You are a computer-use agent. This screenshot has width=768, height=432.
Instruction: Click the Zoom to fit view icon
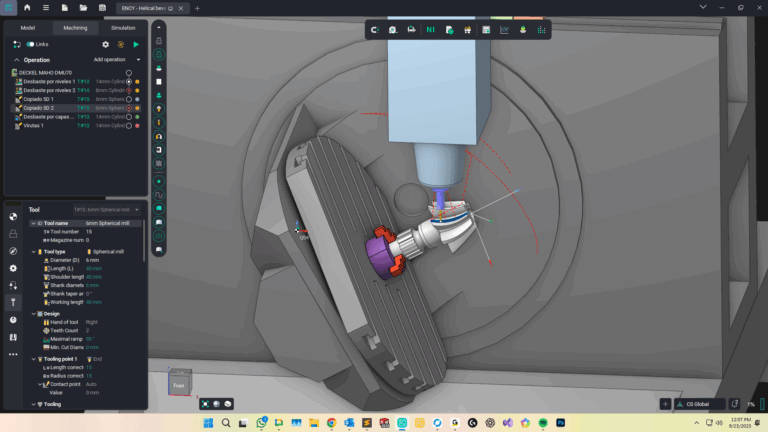pyautogui.click(x=205, y=404)
